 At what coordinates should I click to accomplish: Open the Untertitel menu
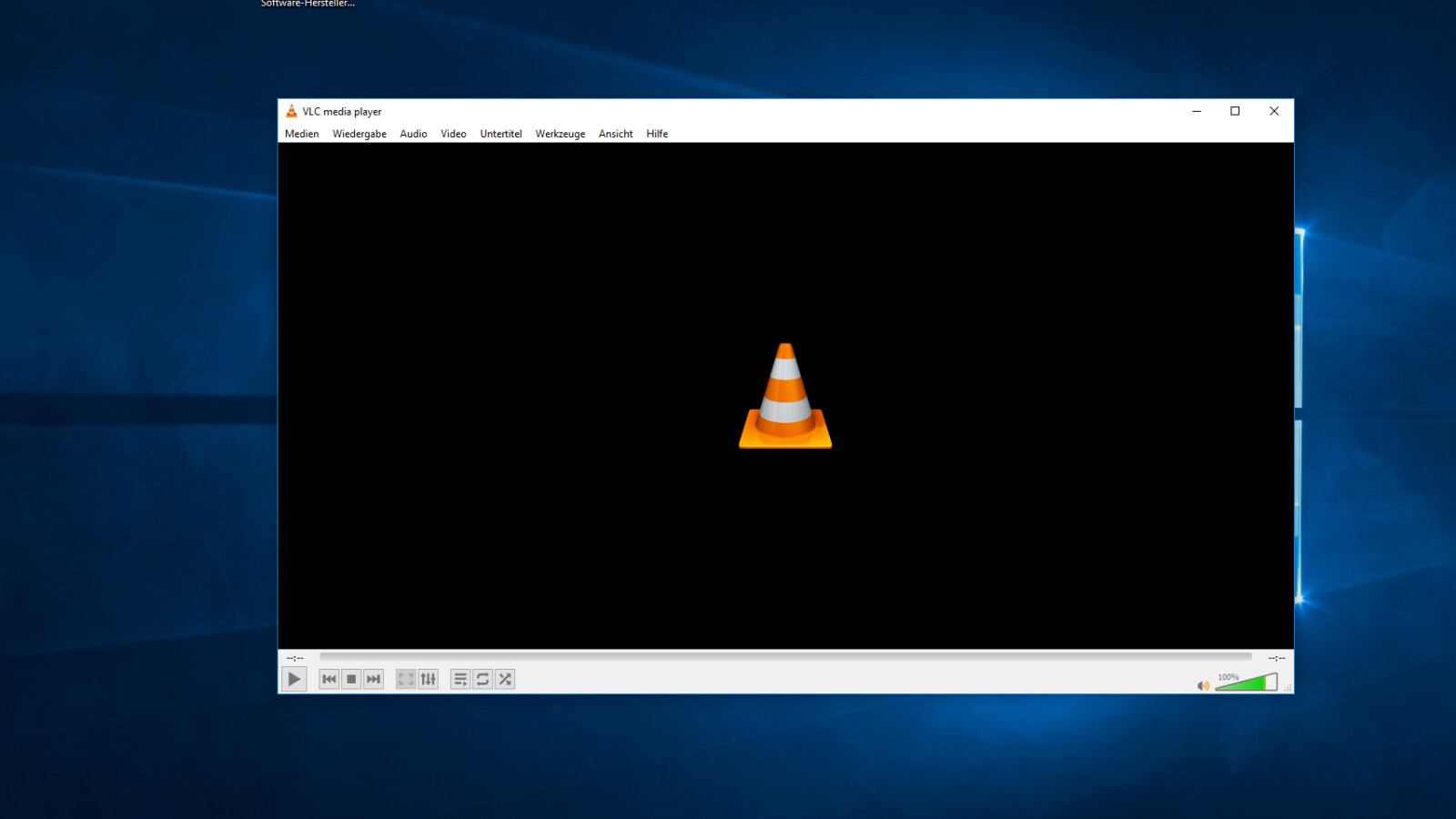(x=501, y=134)
